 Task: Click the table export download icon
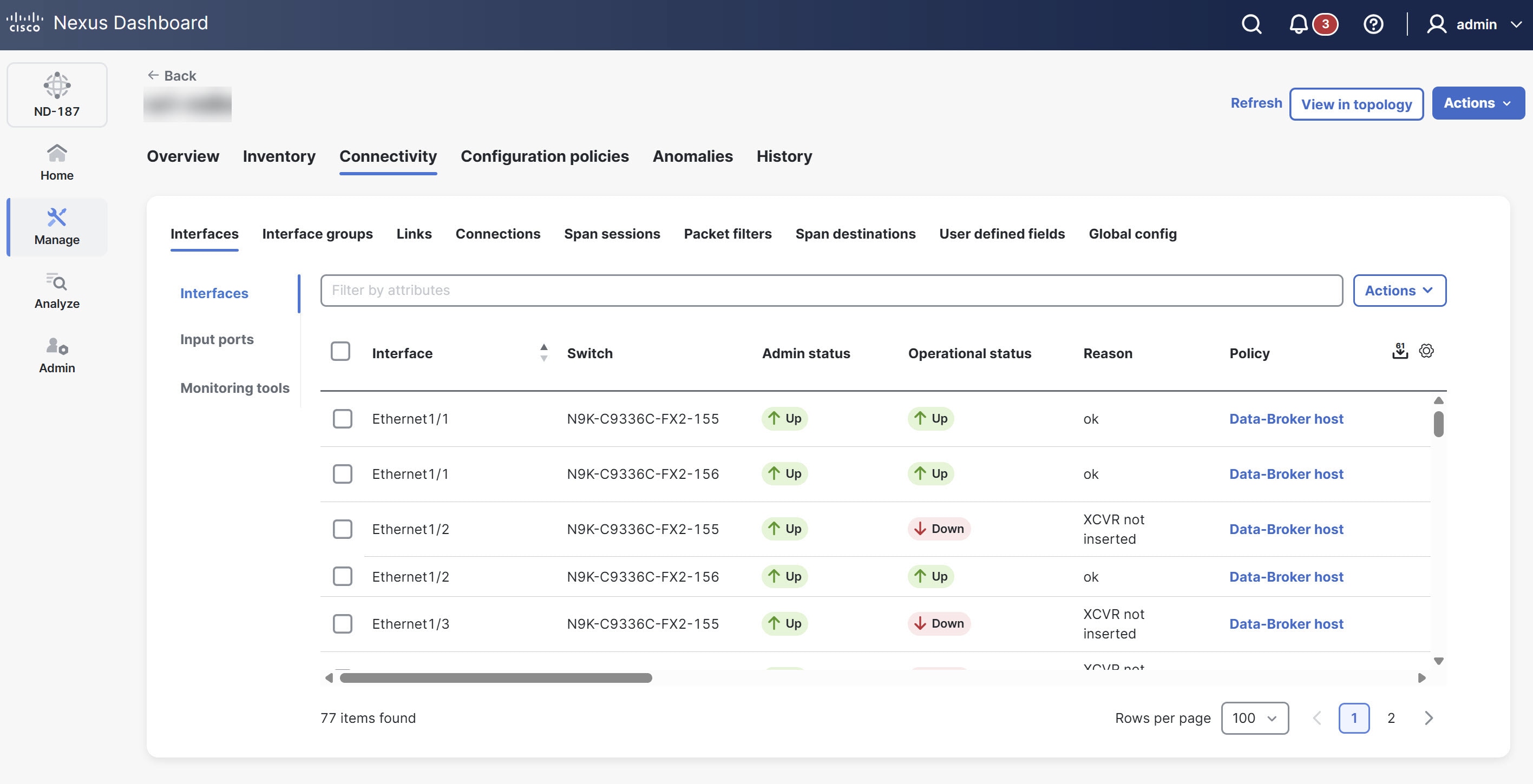point(1400,351)
